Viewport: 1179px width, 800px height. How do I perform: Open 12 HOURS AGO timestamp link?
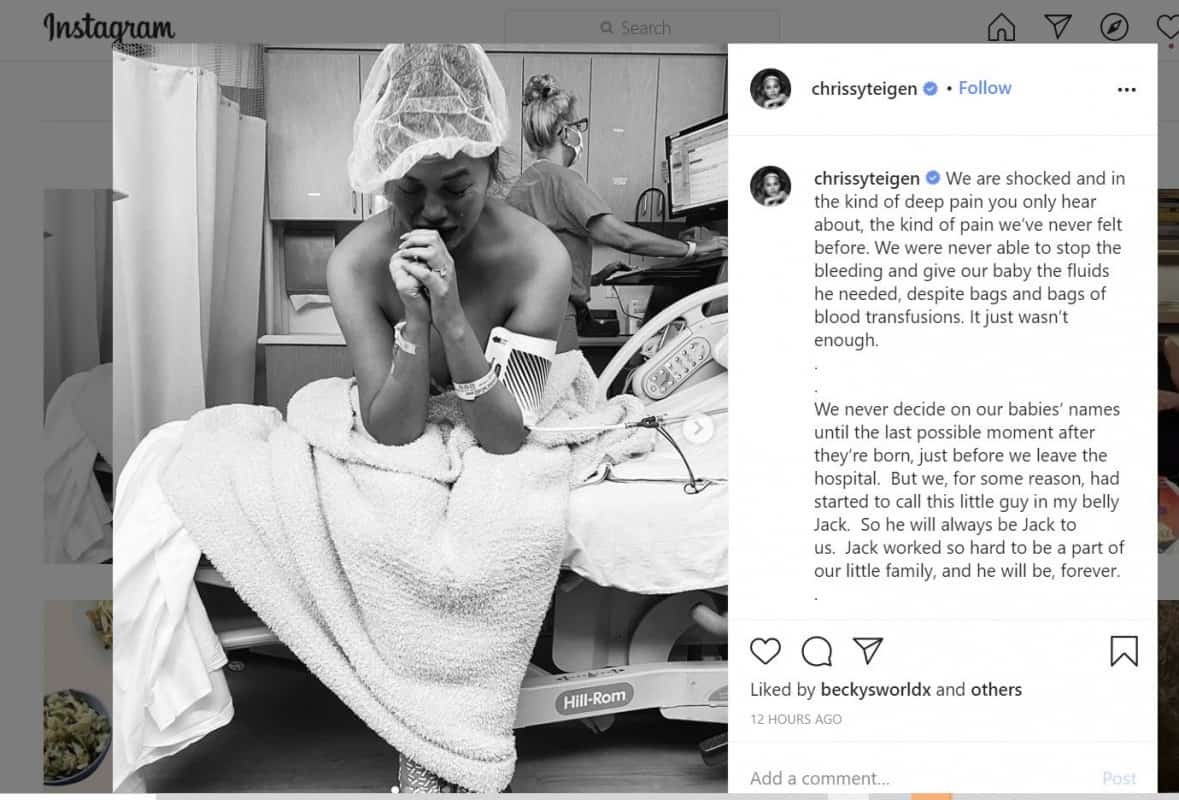(796, 720)
